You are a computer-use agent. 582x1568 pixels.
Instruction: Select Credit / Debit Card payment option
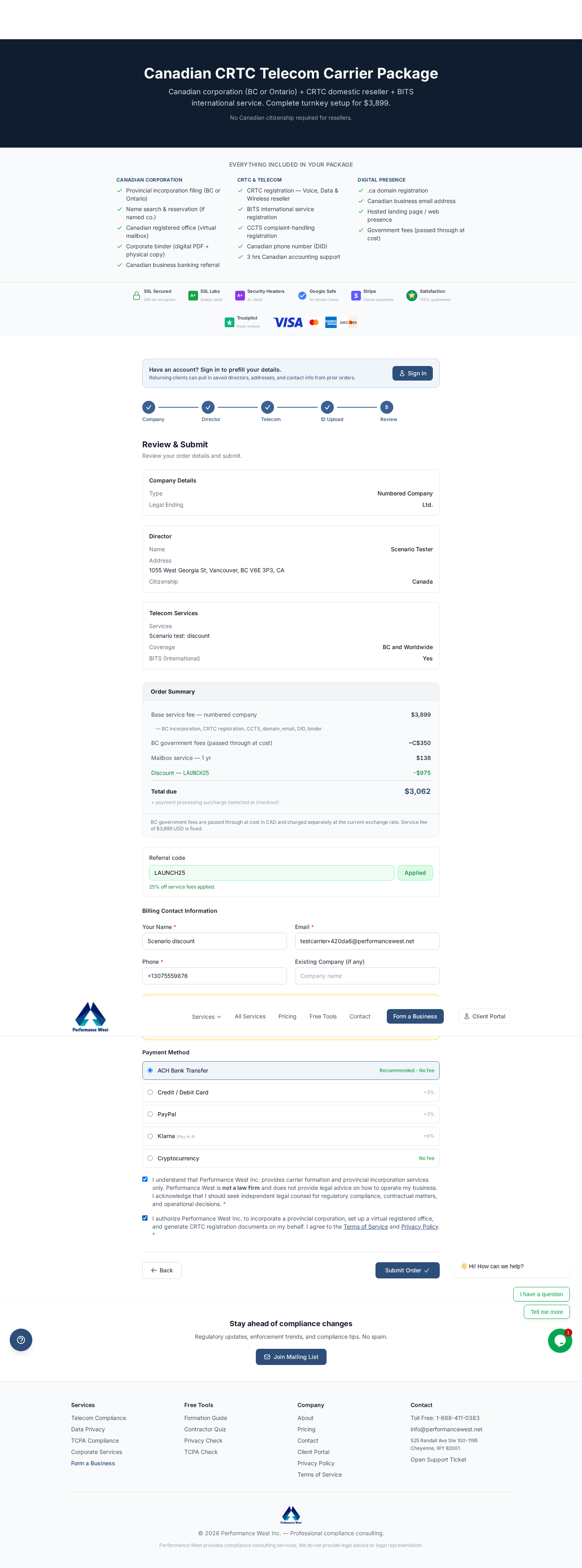tap(150, 1092)
